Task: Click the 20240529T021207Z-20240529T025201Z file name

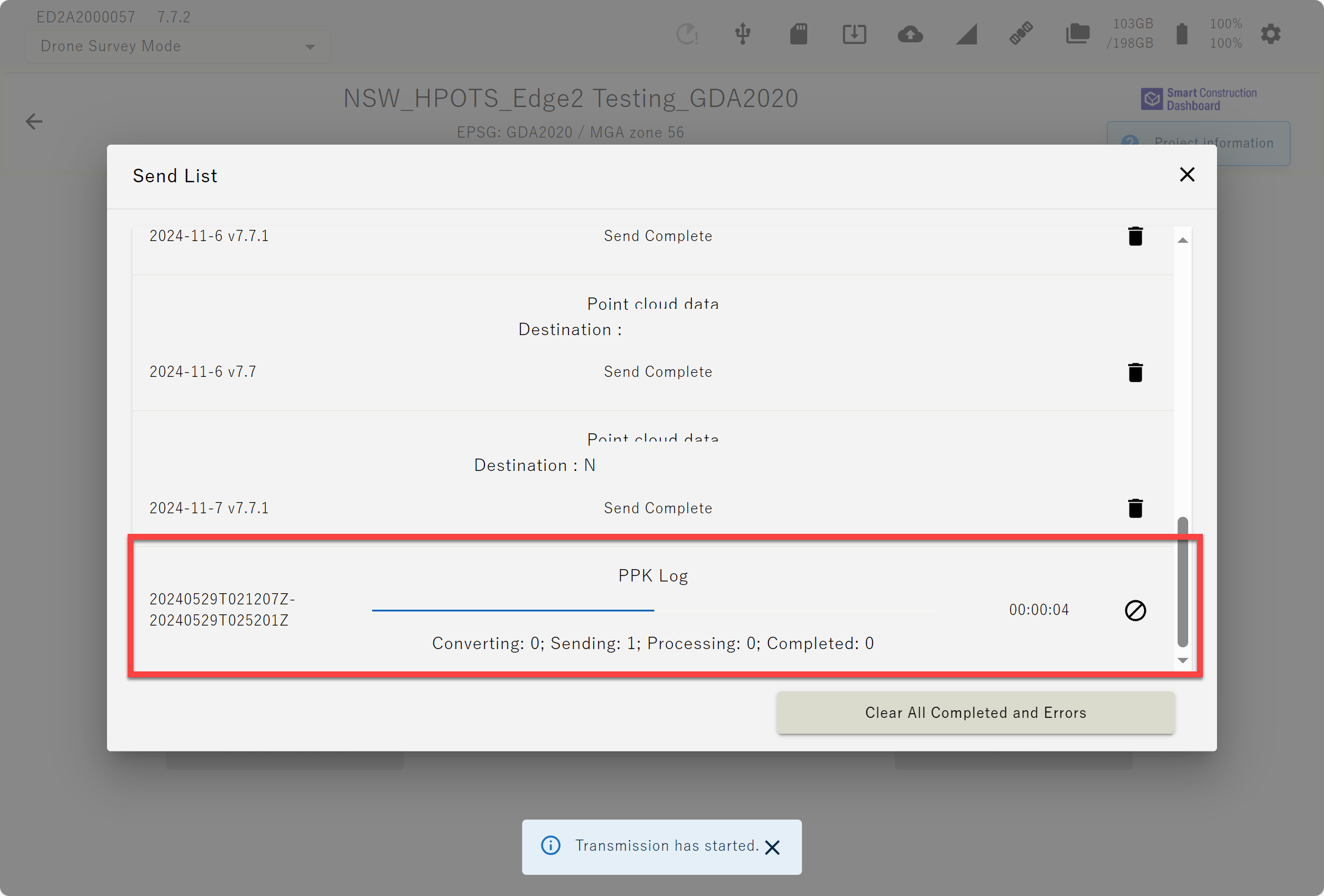Action: [222, 610]
